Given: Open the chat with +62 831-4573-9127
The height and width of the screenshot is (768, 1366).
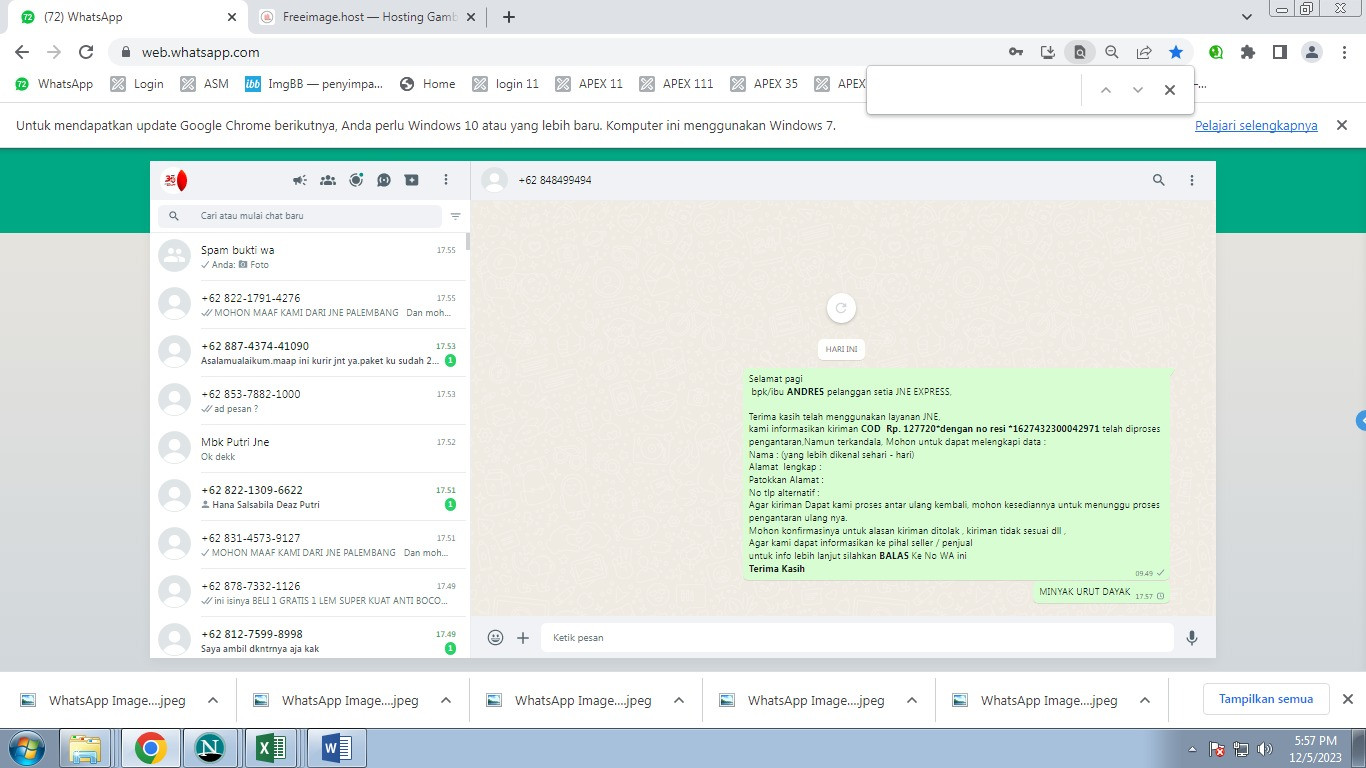Looking at the screenshot, I should tap(308, 545).
